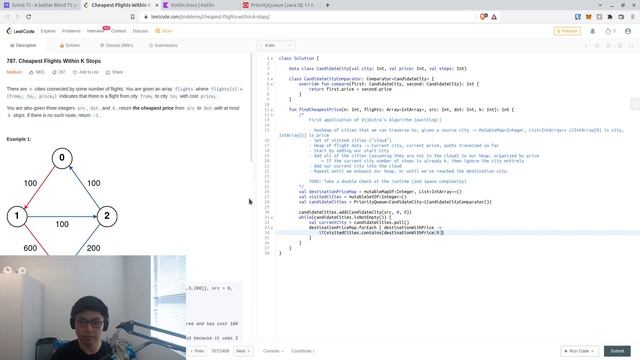Open Store in LeetCode navbar
640x360 pixels.
(164, 31)
